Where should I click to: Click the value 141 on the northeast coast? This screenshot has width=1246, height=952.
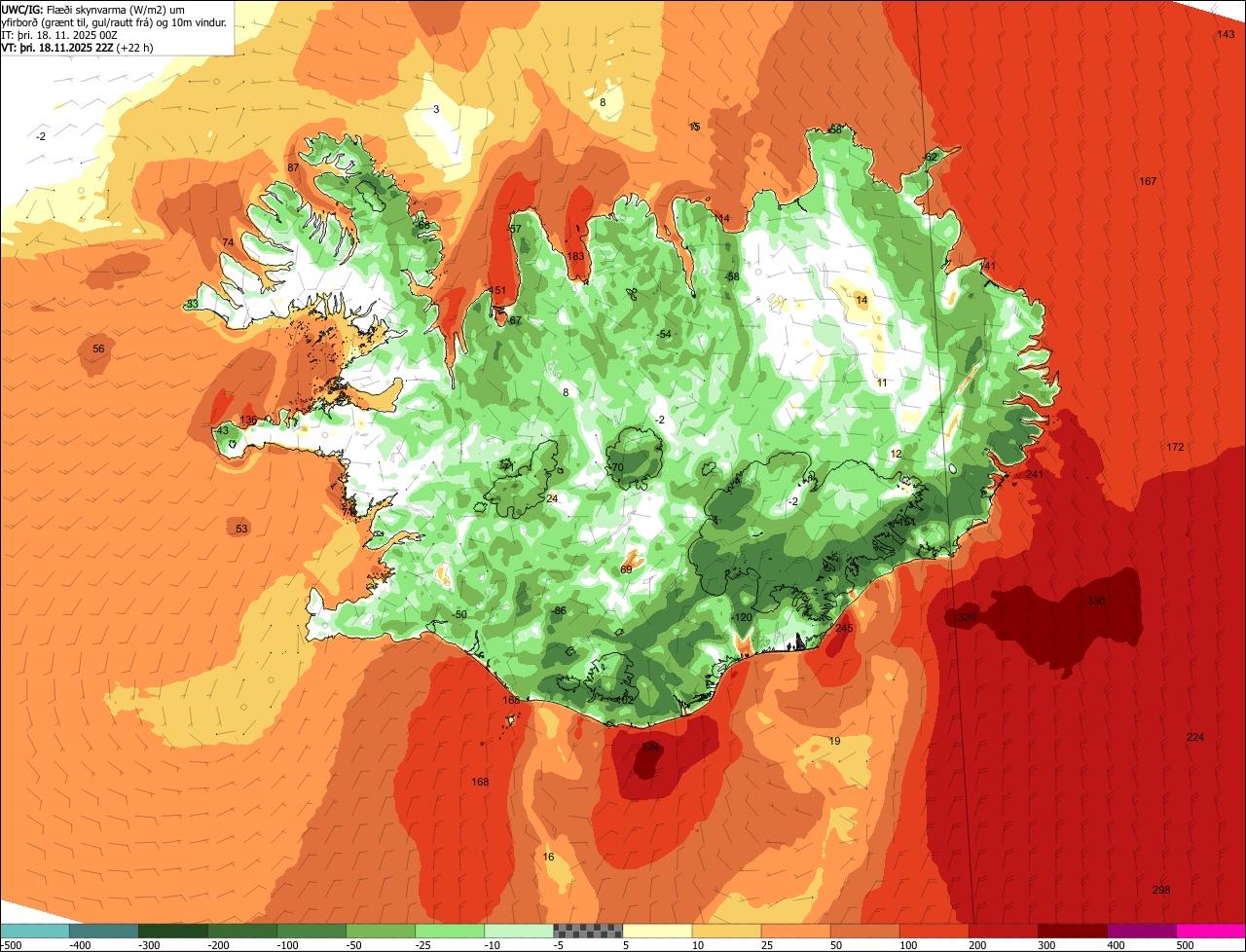tap(987, 266)
